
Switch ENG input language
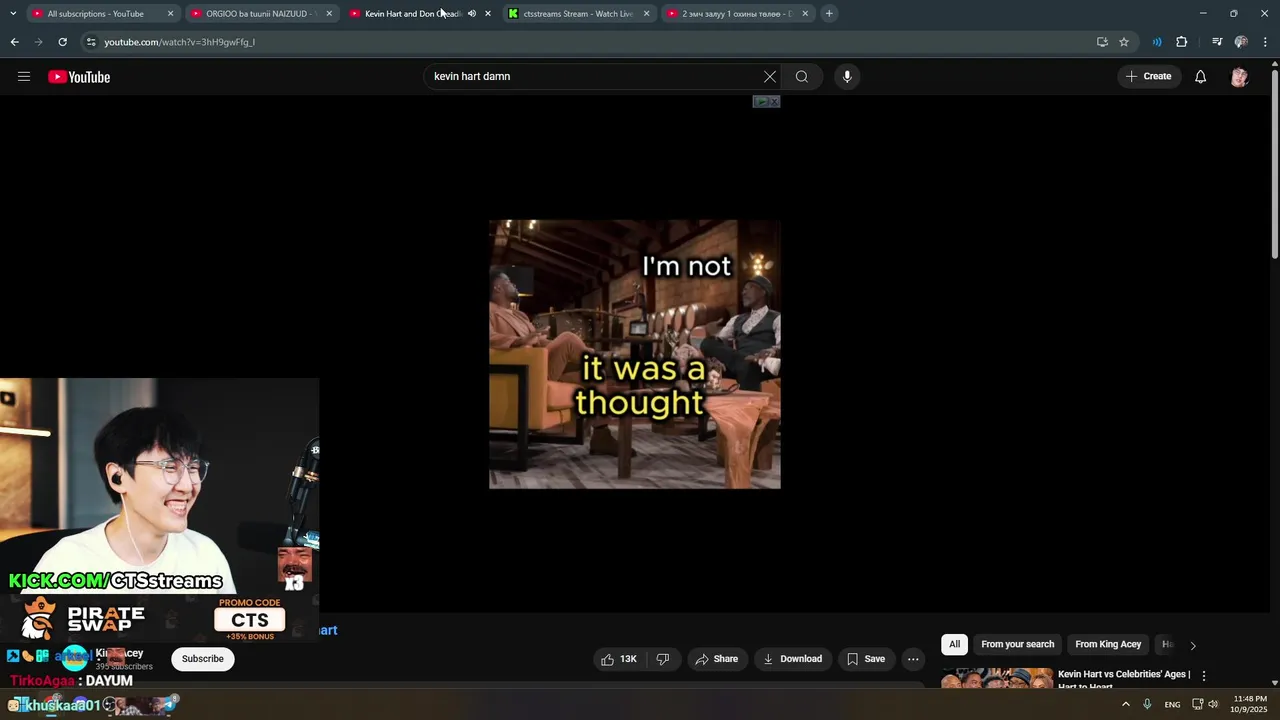pyautogui.click(x=1172, y=705)
